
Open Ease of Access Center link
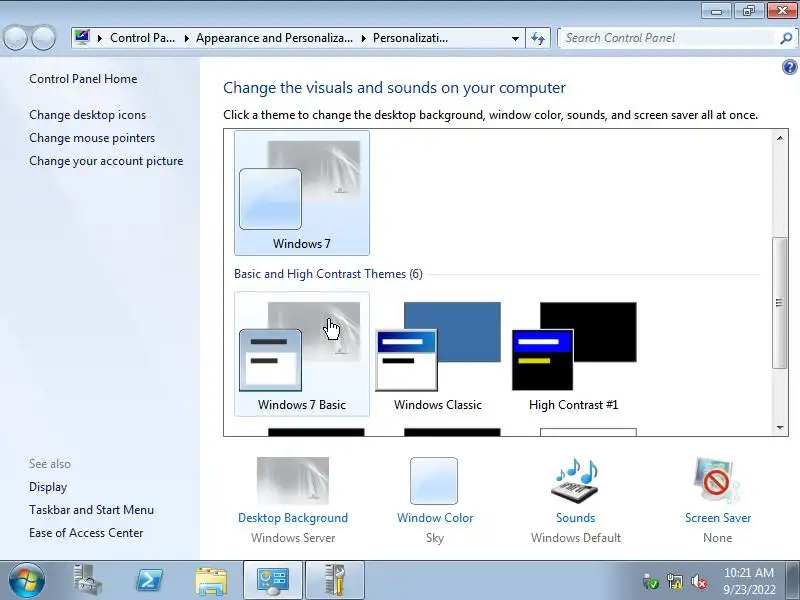[x=86, y=533]
